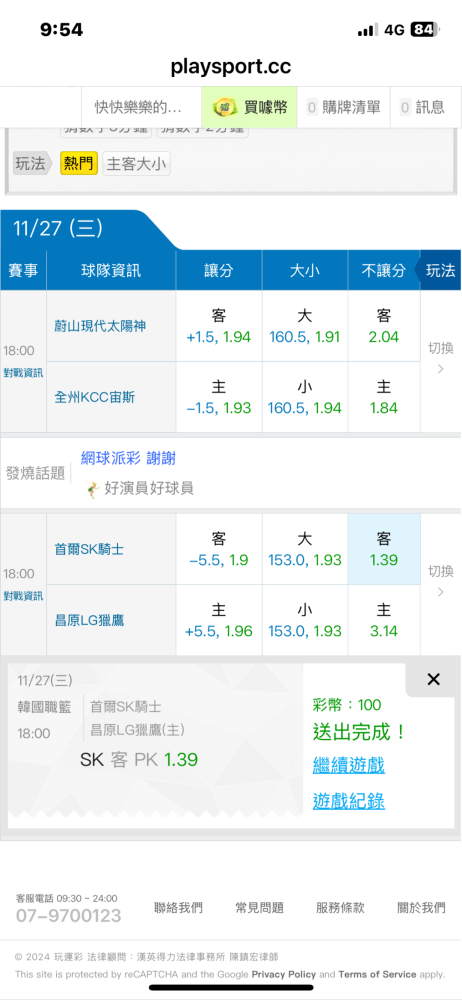Choose 主 +5.5, 1.96 spread cell
The width and height of the screenshot is (462, 1000).
[219, 621]
